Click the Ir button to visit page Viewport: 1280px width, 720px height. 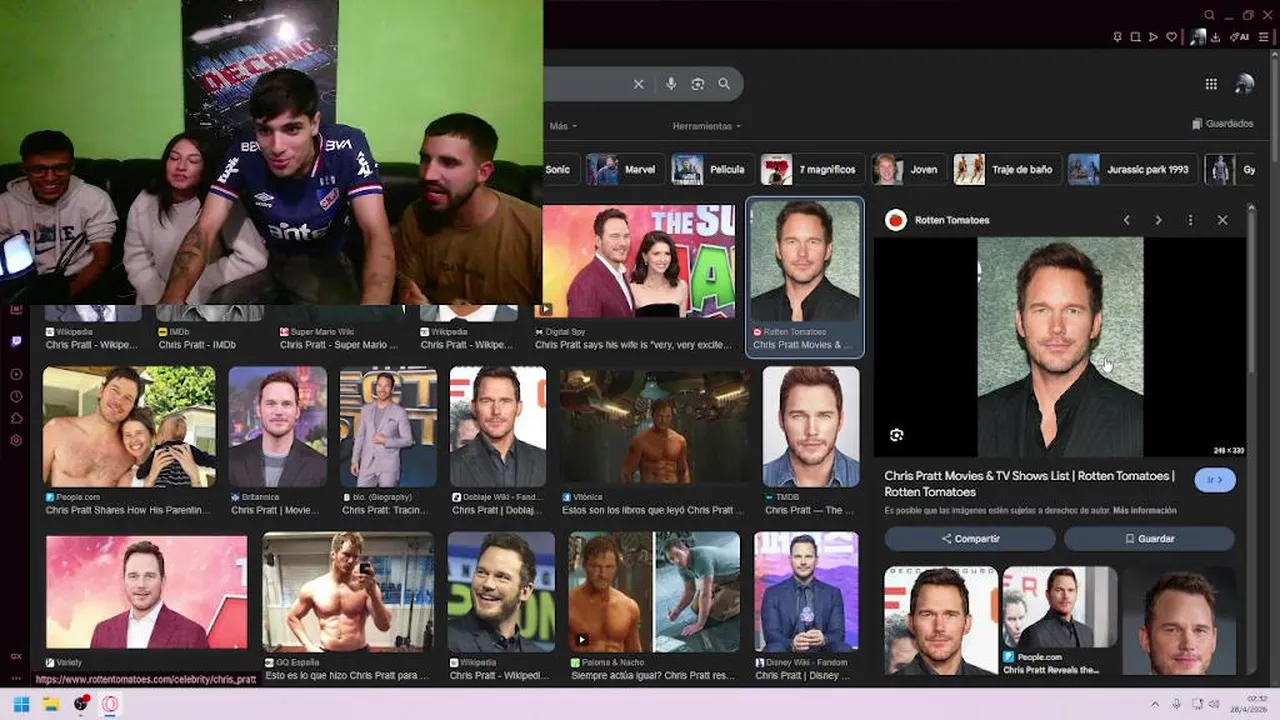[x=1215, y=480]
